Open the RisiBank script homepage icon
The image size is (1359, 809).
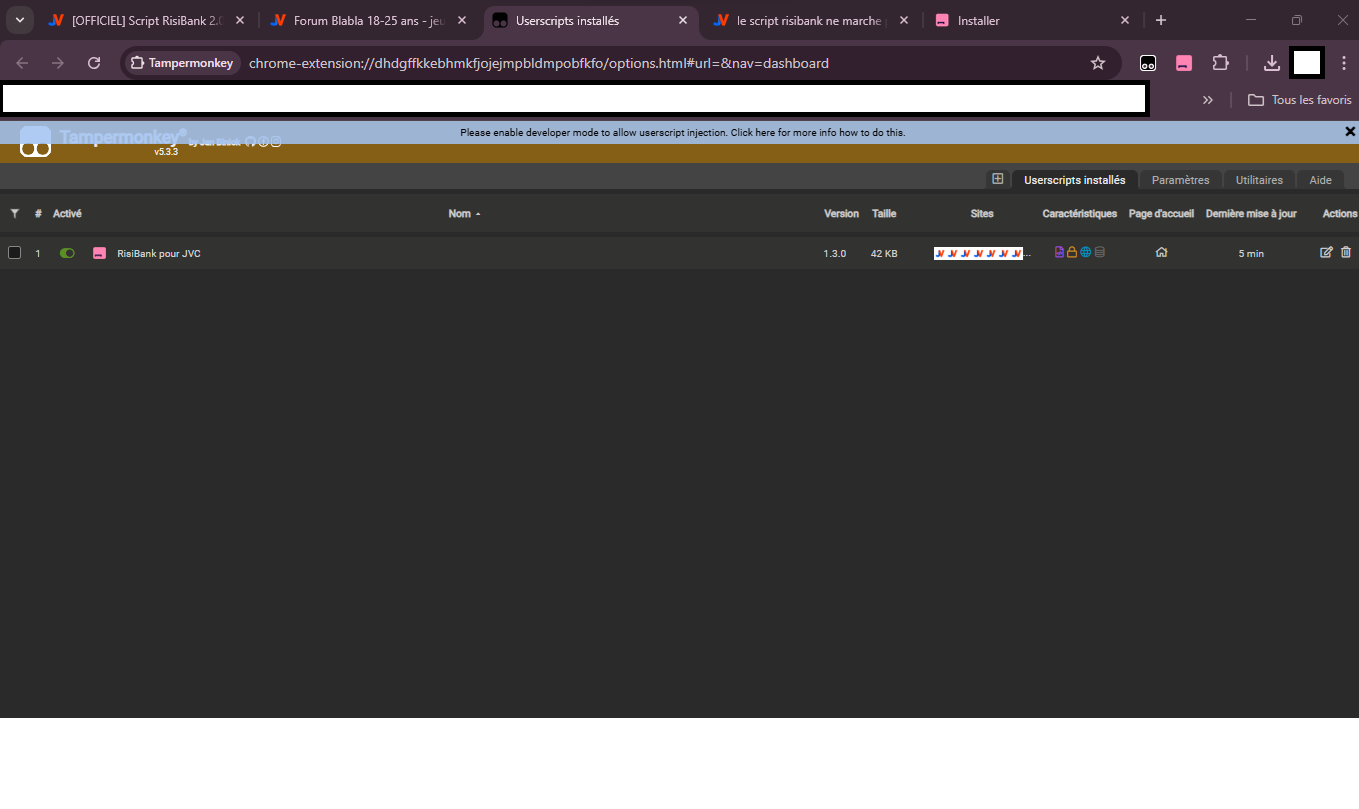tap(1161, 252)
